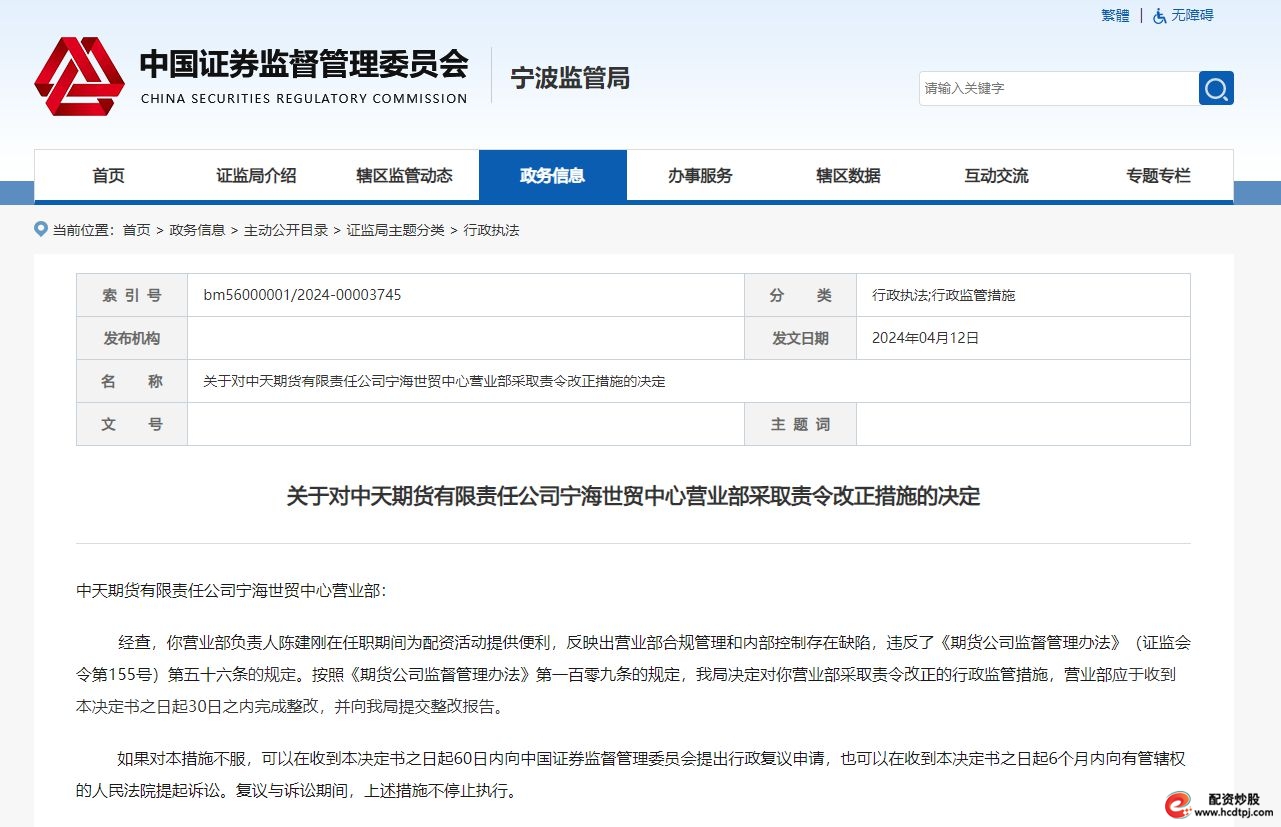The height and width of the screenshot is (827, 1281).
Task: Click the 当前位置 breadcrumb label
Action: pos(84,230)
